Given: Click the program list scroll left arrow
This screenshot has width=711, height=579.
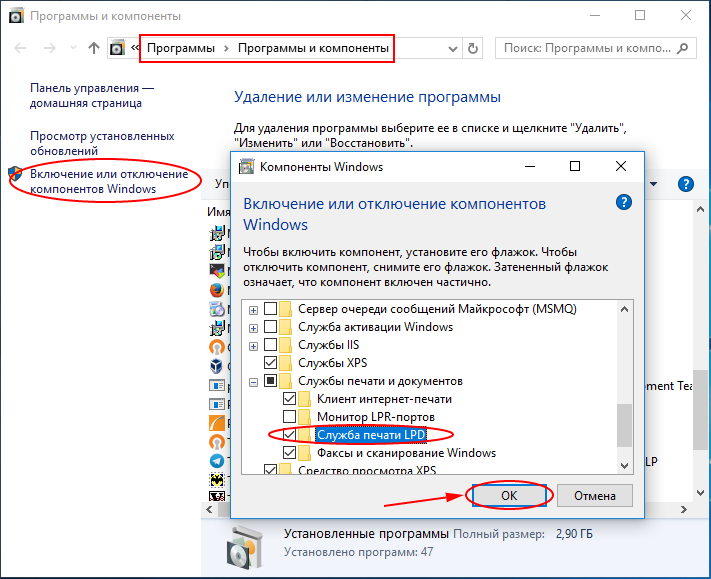Looking at the screenshot, I should tap(209, 510).
